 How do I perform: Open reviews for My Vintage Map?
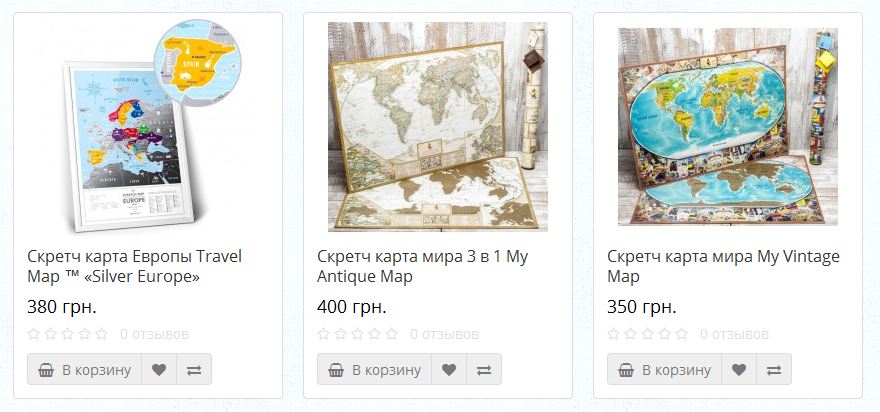click(734, 335)
